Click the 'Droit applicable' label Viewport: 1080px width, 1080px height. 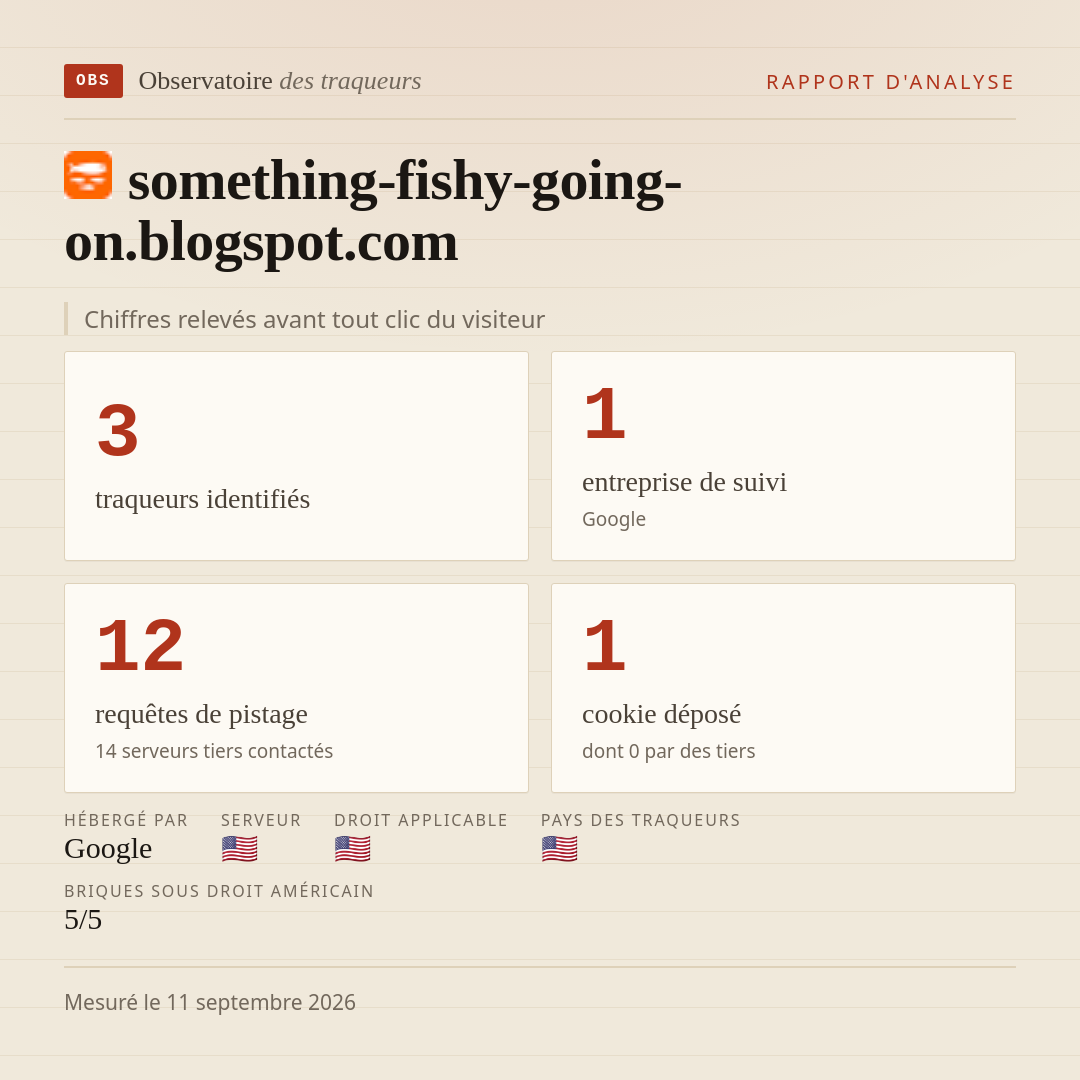421,820
